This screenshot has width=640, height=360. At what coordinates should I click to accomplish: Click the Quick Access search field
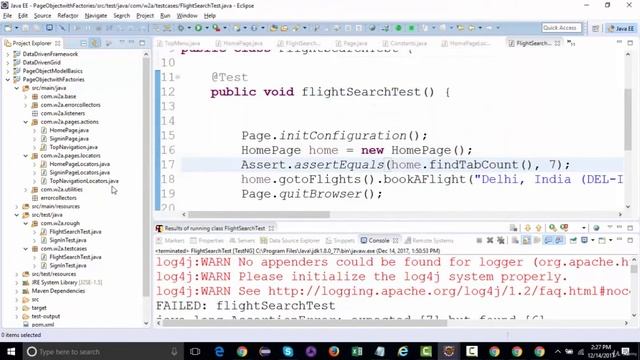tap(562, 28)
